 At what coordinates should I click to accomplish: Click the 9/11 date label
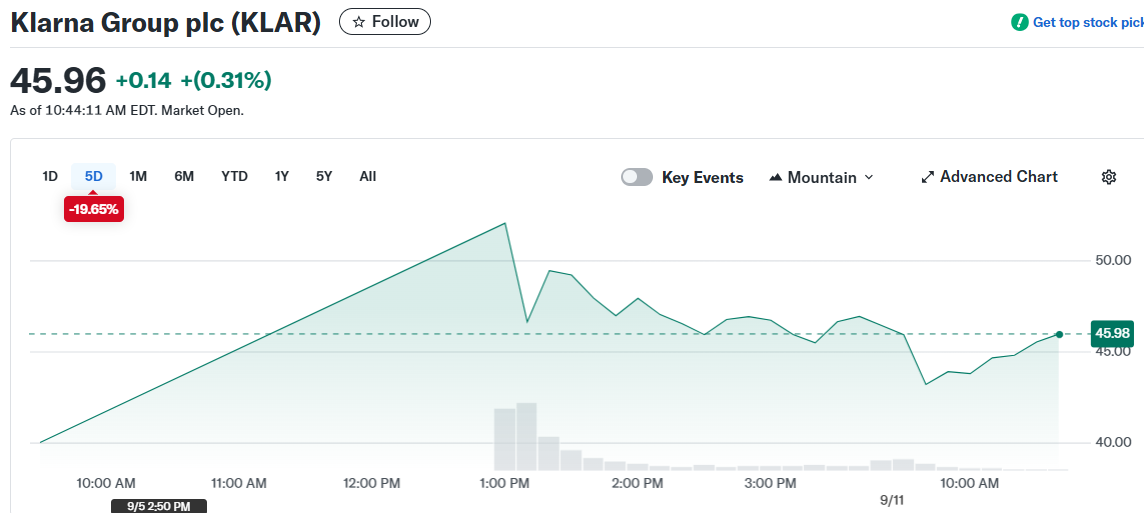[x=892, y=501]
